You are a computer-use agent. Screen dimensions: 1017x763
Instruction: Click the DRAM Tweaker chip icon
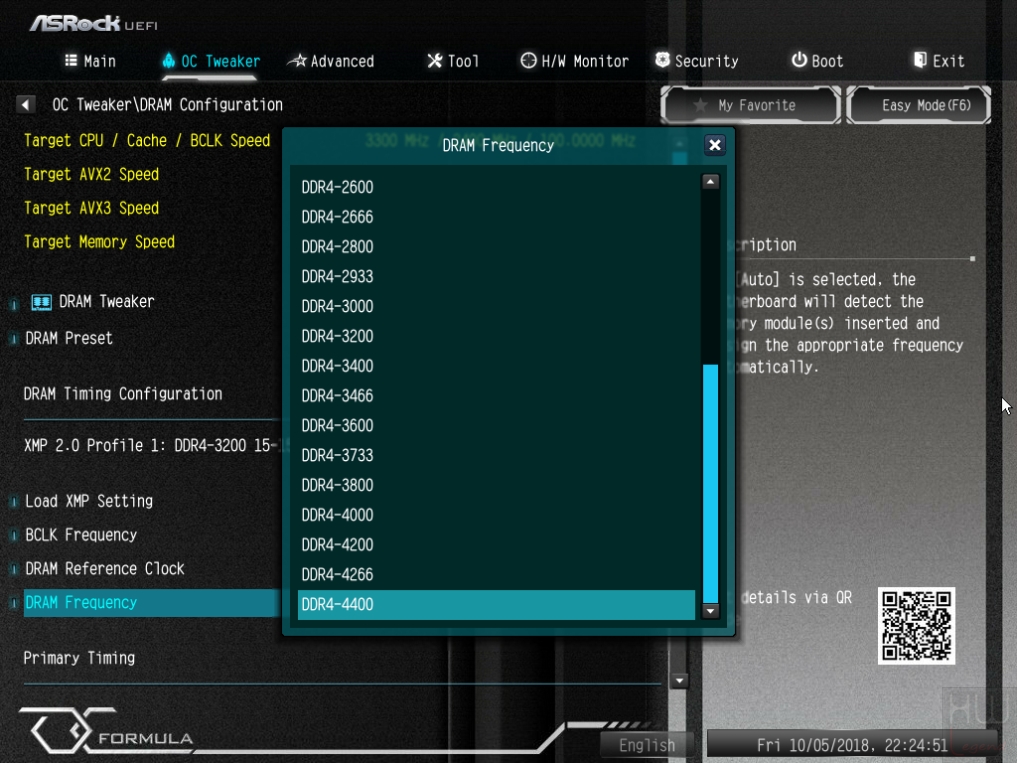[x=41, y=302]
